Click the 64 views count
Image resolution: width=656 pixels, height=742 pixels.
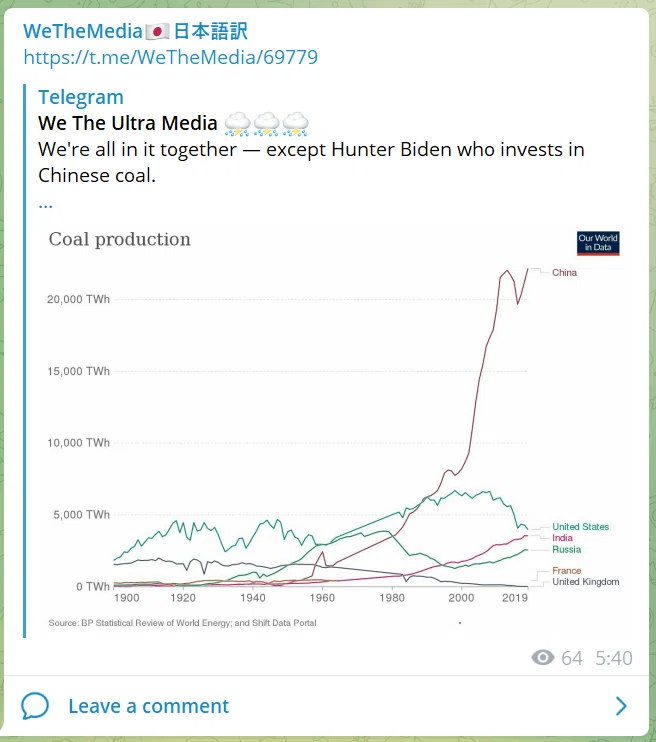(572, 658)
